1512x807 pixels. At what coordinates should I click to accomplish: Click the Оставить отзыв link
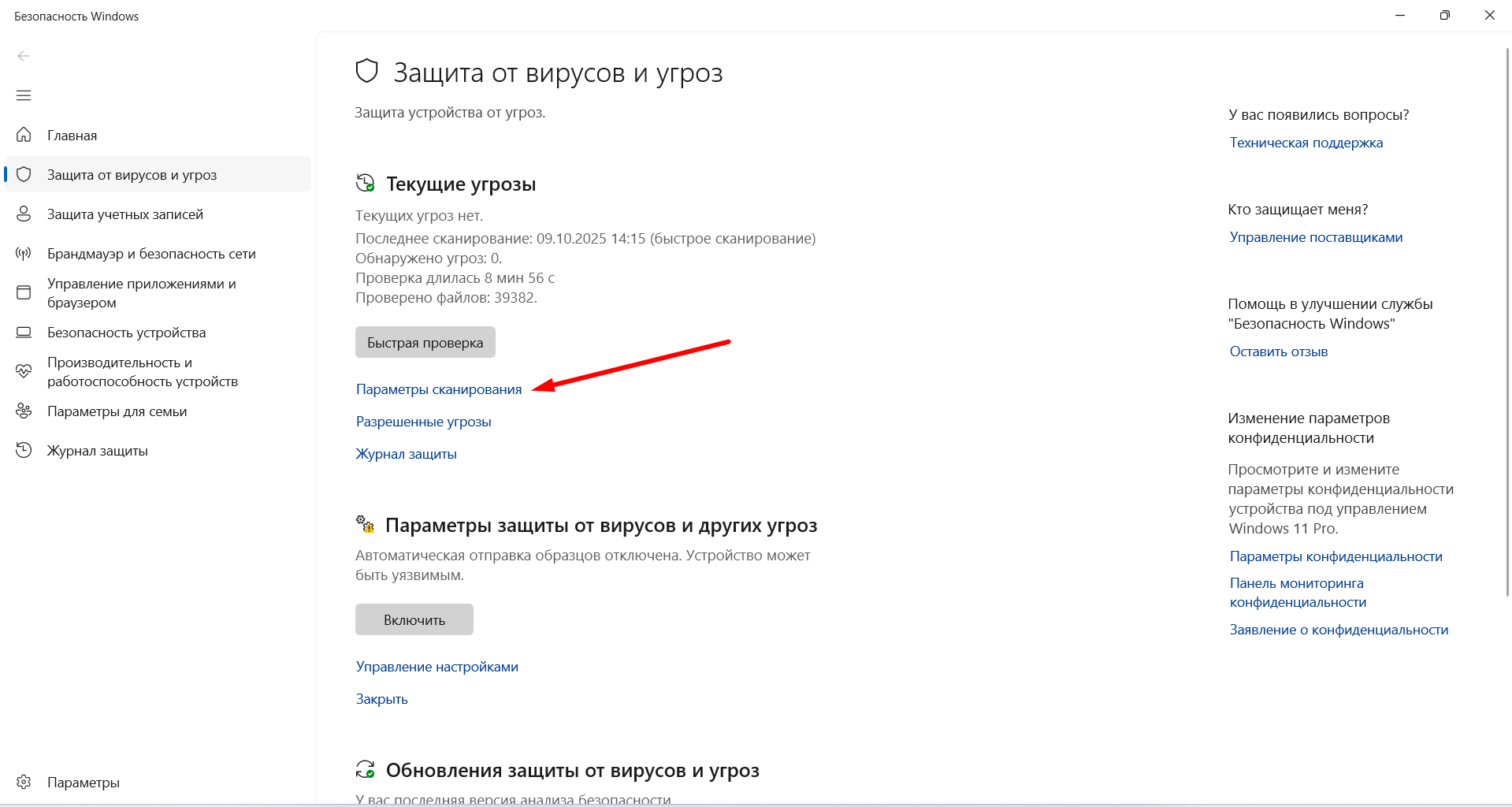pyautogui.click(x=1279, y=351)
